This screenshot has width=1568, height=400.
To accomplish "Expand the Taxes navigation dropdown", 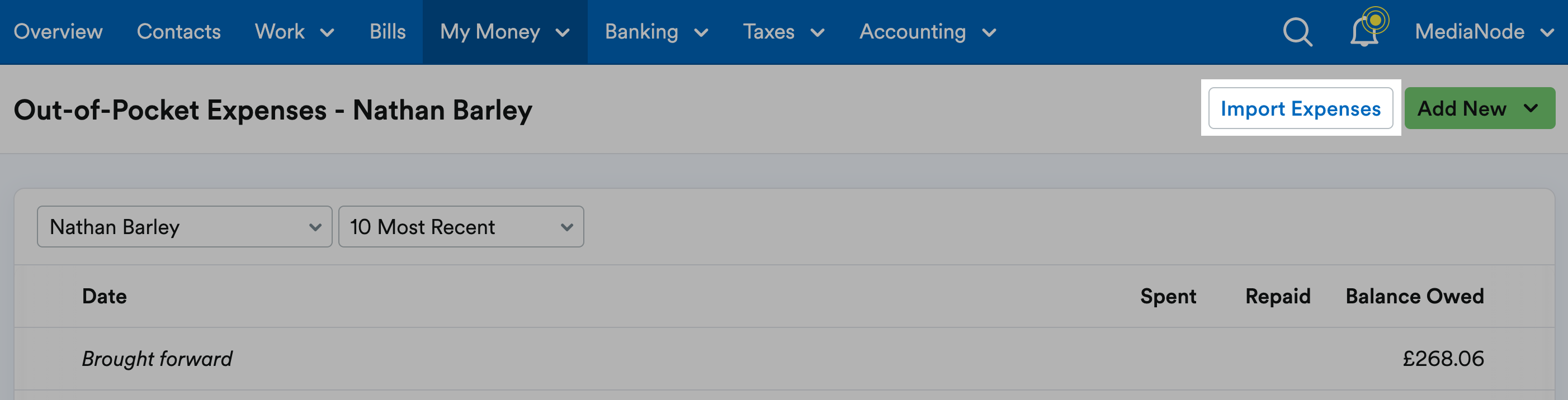I will 819,34.
